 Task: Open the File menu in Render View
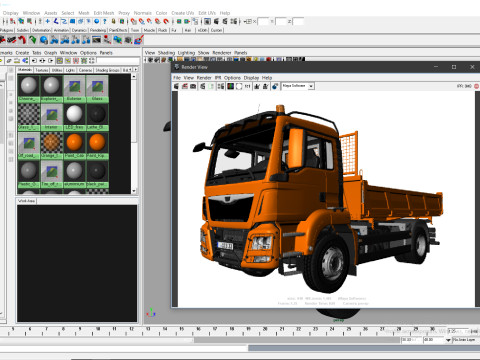coord(177,78)
